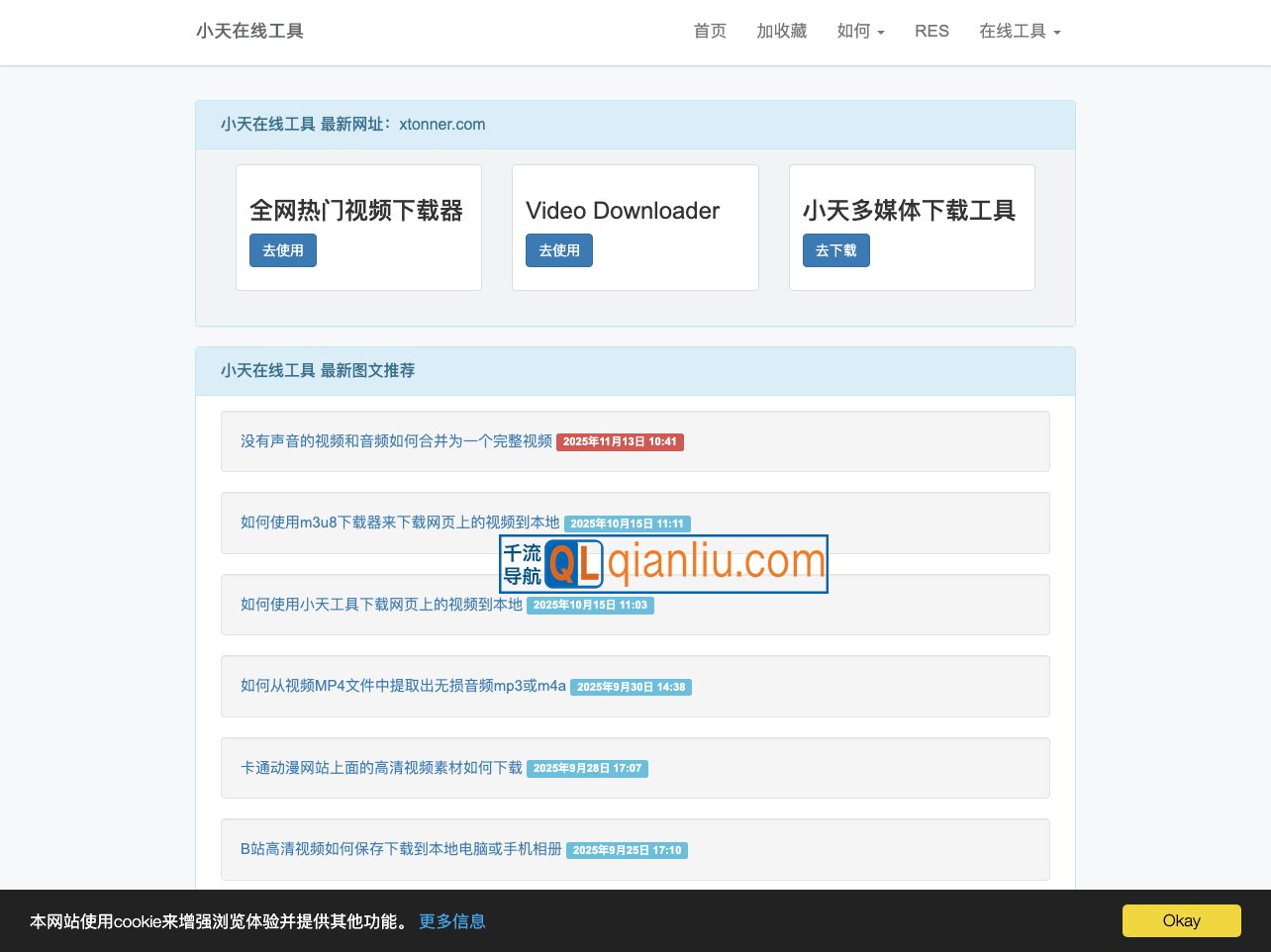Click 去使用 under Video Downloader

tap(559, 250)
